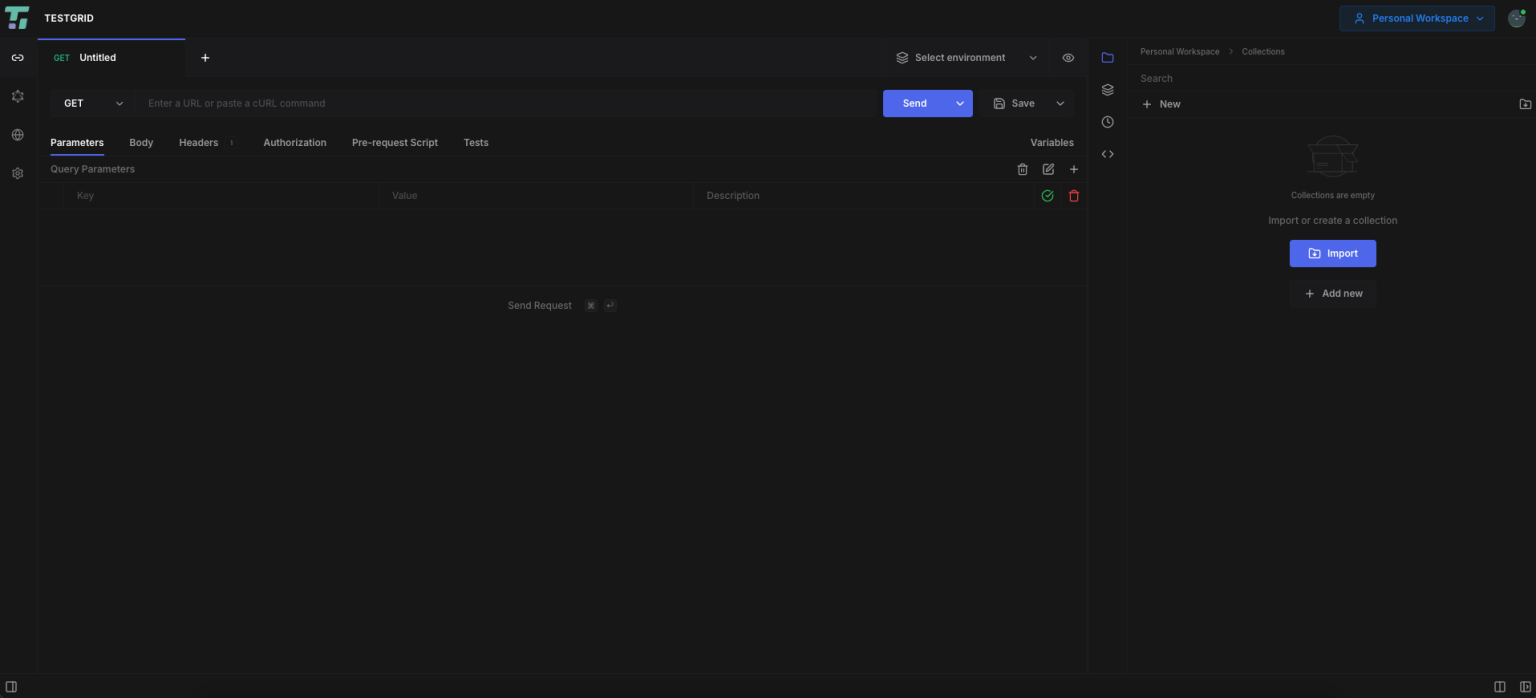Click the TESTGRID title text

[69, 18]
